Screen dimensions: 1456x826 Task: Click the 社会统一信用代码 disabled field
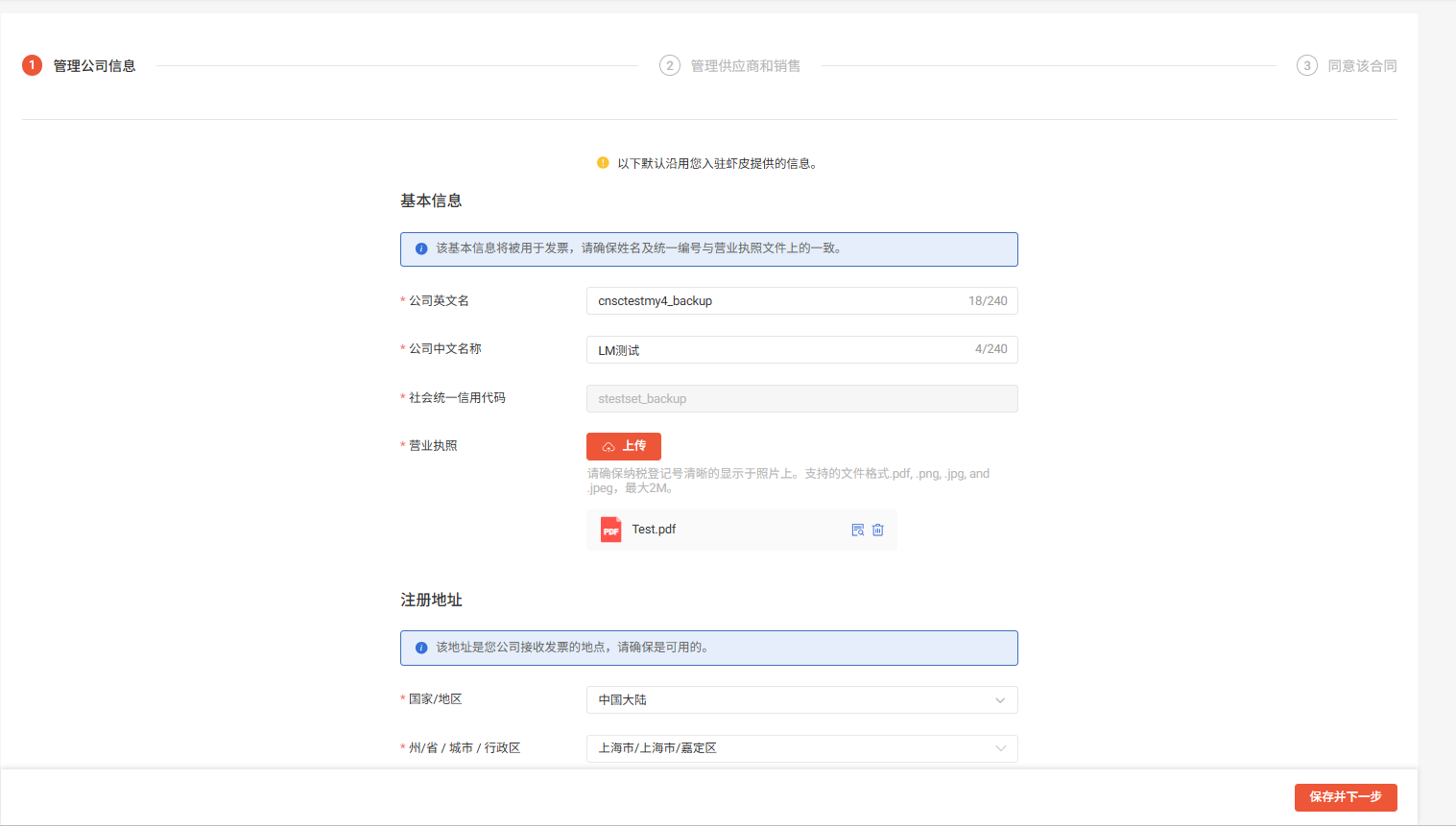click(801, 399)
